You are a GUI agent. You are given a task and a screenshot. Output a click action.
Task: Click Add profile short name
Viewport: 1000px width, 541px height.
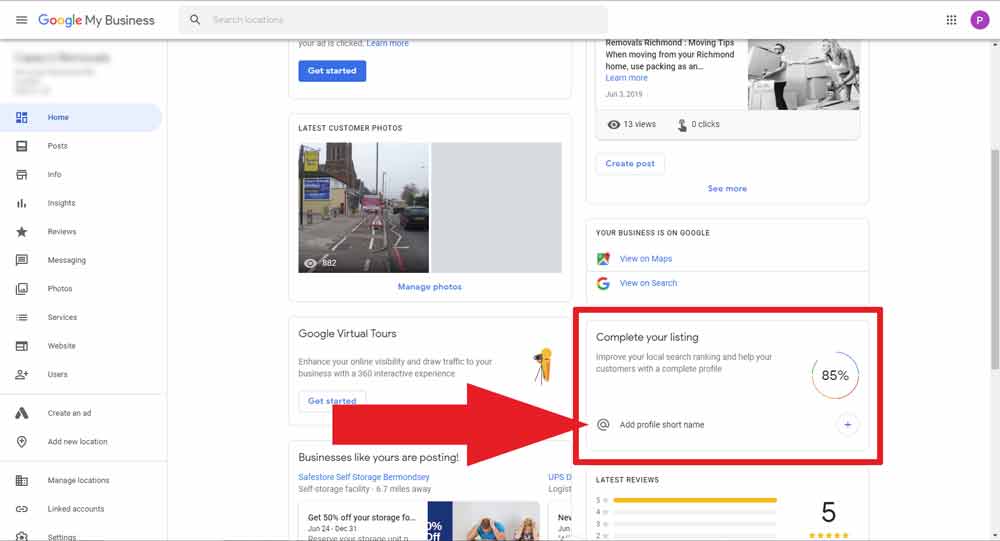(x=662, y=425)
